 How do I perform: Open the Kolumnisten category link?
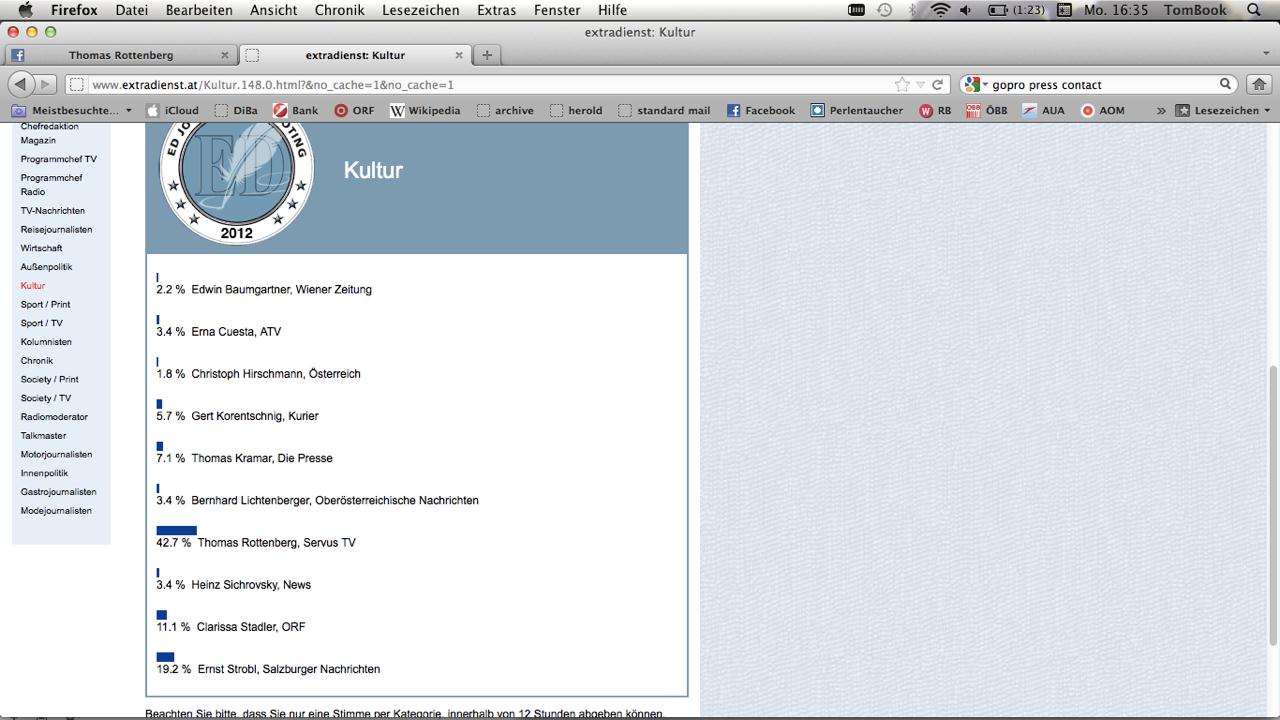pyautogui.click(x=46, y=342)
